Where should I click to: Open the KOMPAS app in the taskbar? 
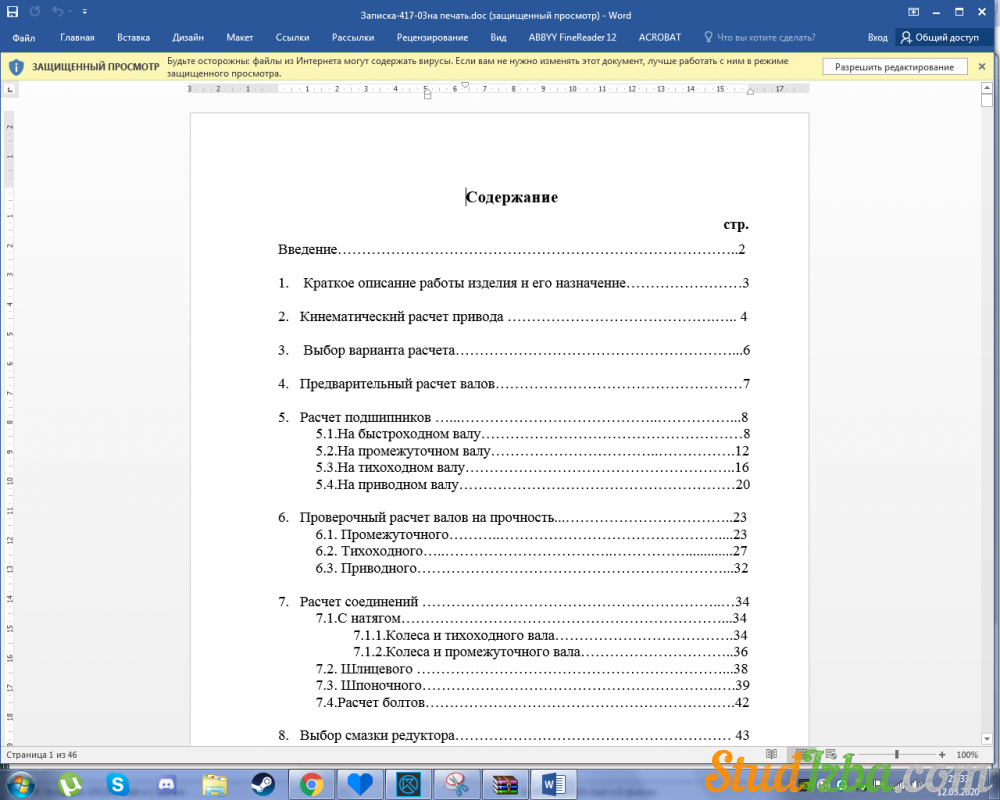(408, 783)
